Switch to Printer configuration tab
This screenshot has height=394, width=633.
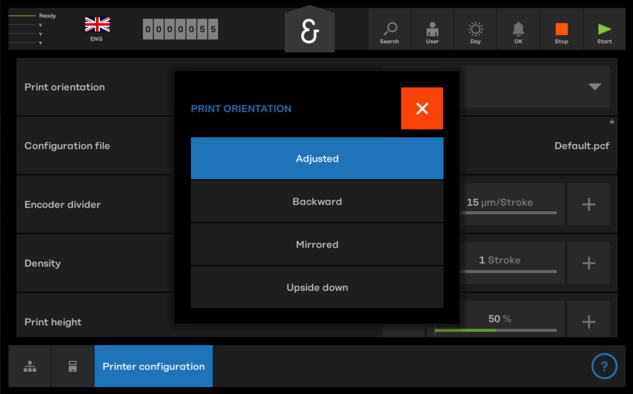pos(153,366)
